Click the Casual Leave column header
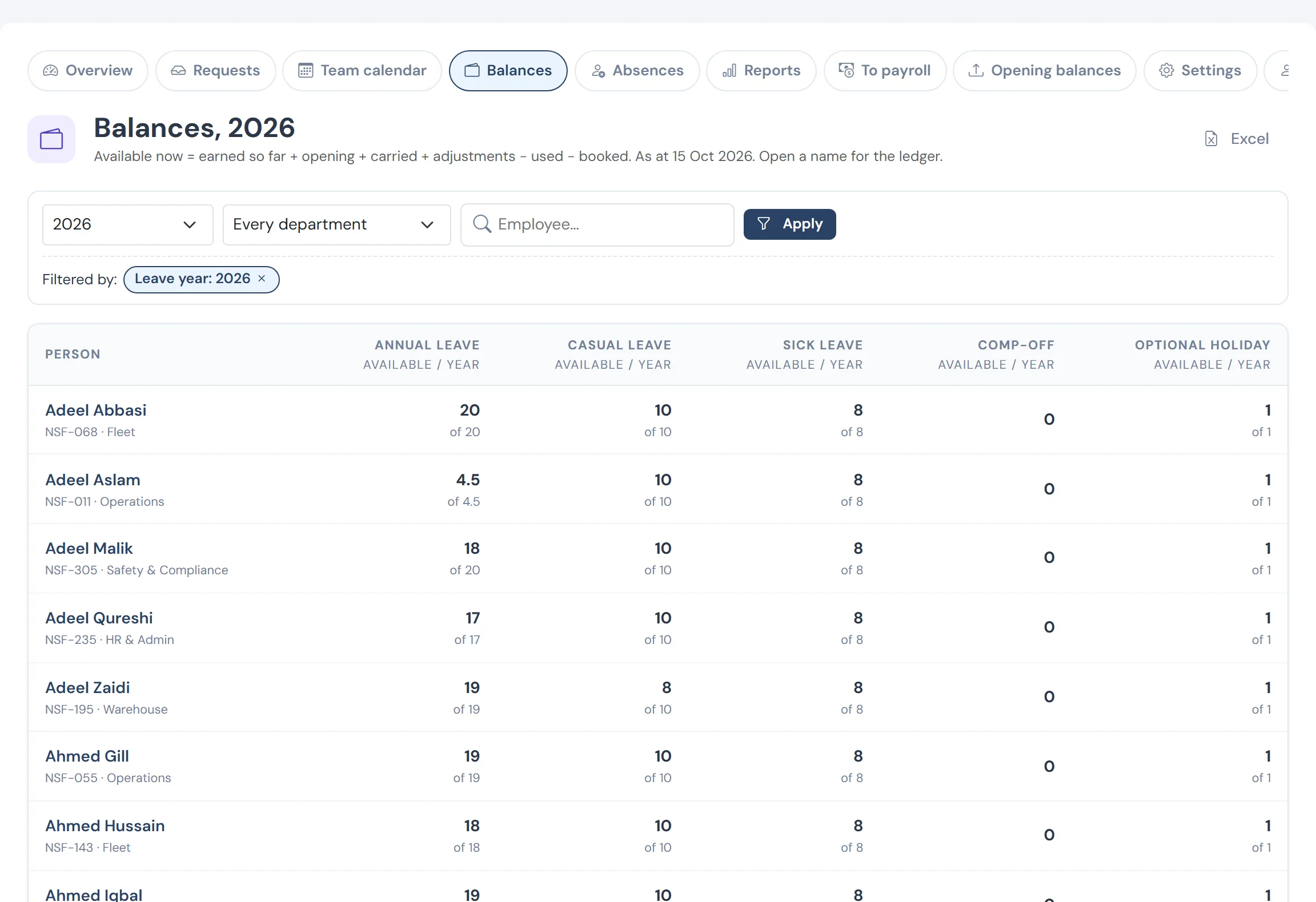The image size is (1316, 902). pyautogui.click(x=613, y=355)
